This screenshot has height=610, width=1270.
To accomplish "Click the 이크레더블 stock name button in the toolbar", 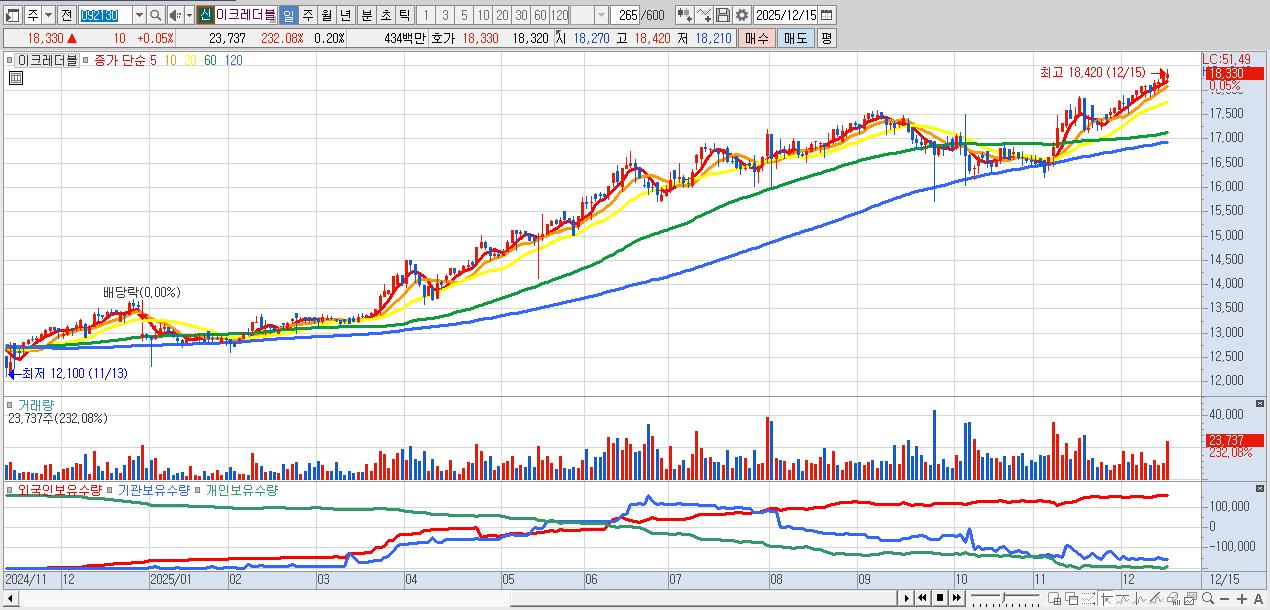I will (246, 15).
